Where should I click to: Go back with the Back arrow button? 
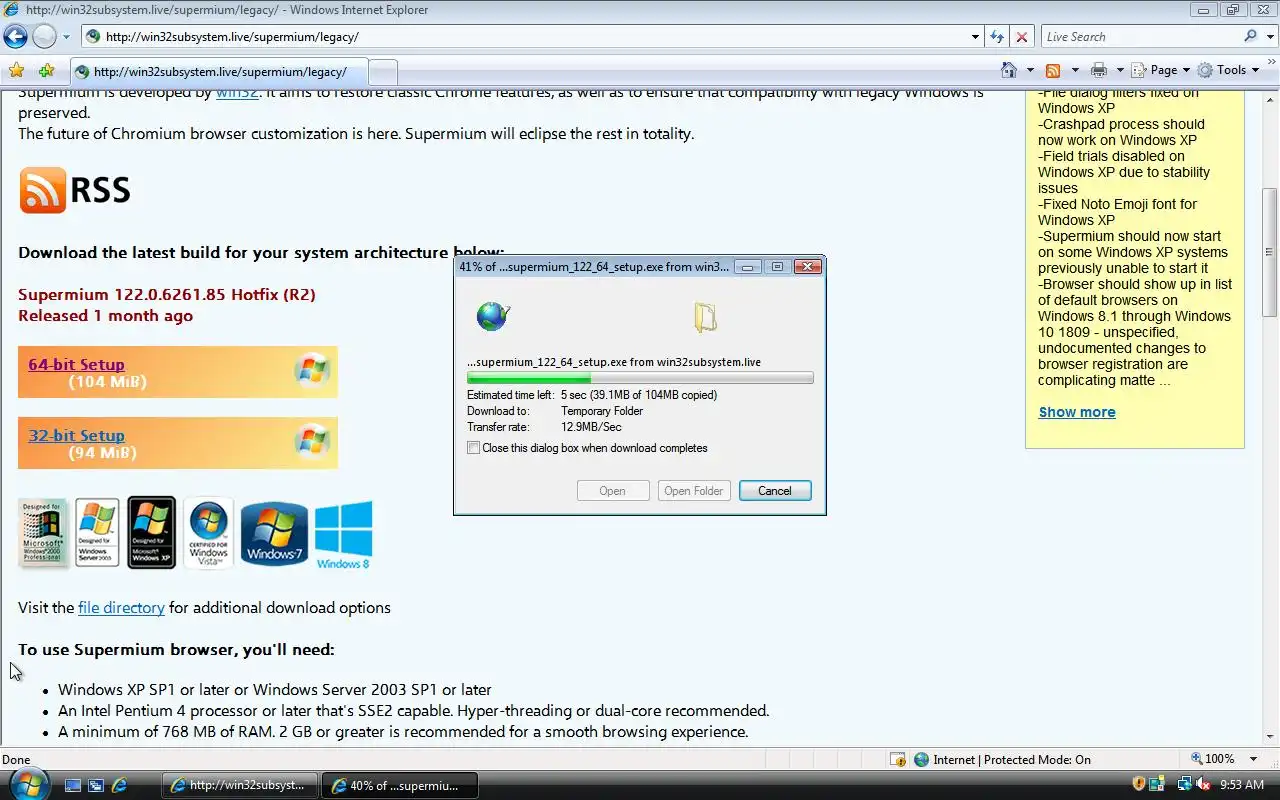15,37
